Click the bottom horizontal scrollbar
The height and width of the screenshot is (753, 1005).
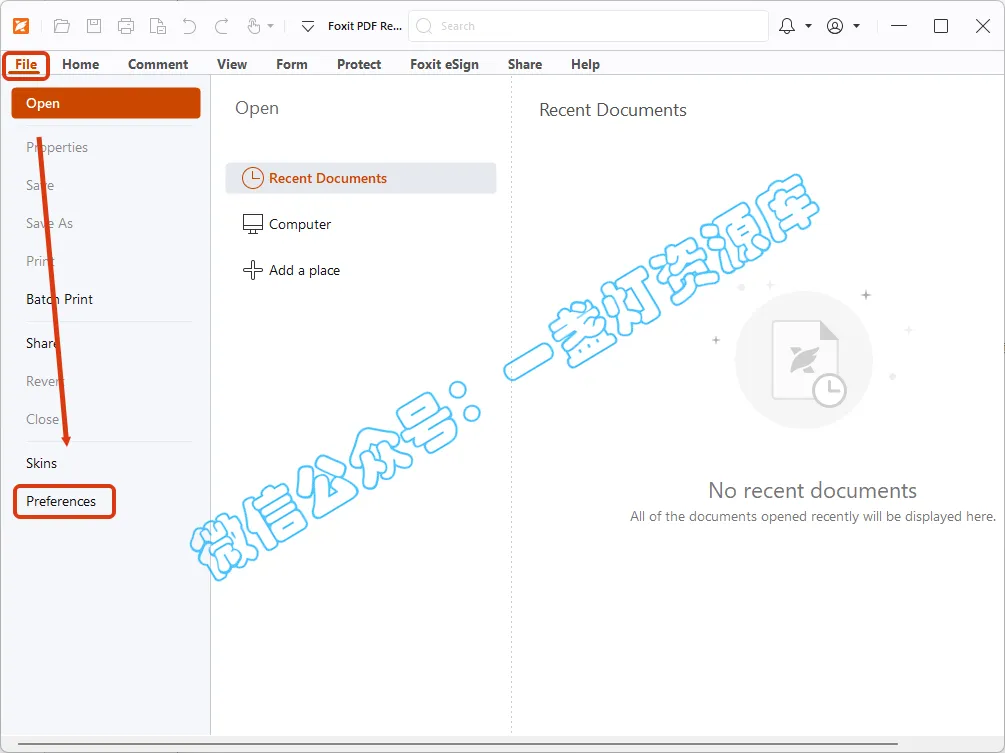pyautogui.click(x=458, y=744)
